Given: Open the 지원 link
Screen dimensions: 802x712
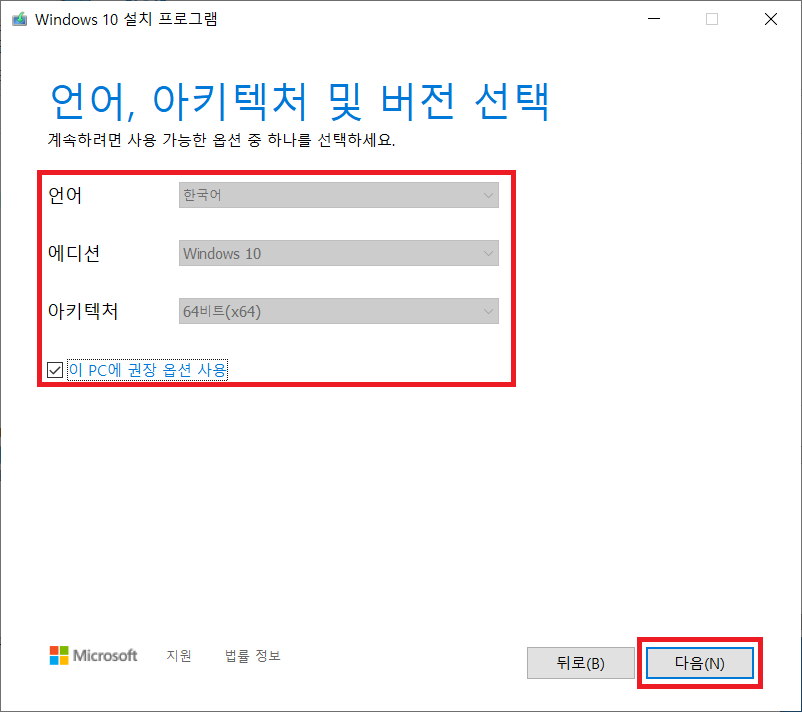Looking at the screenshot, I should click(x=179, y=655).
